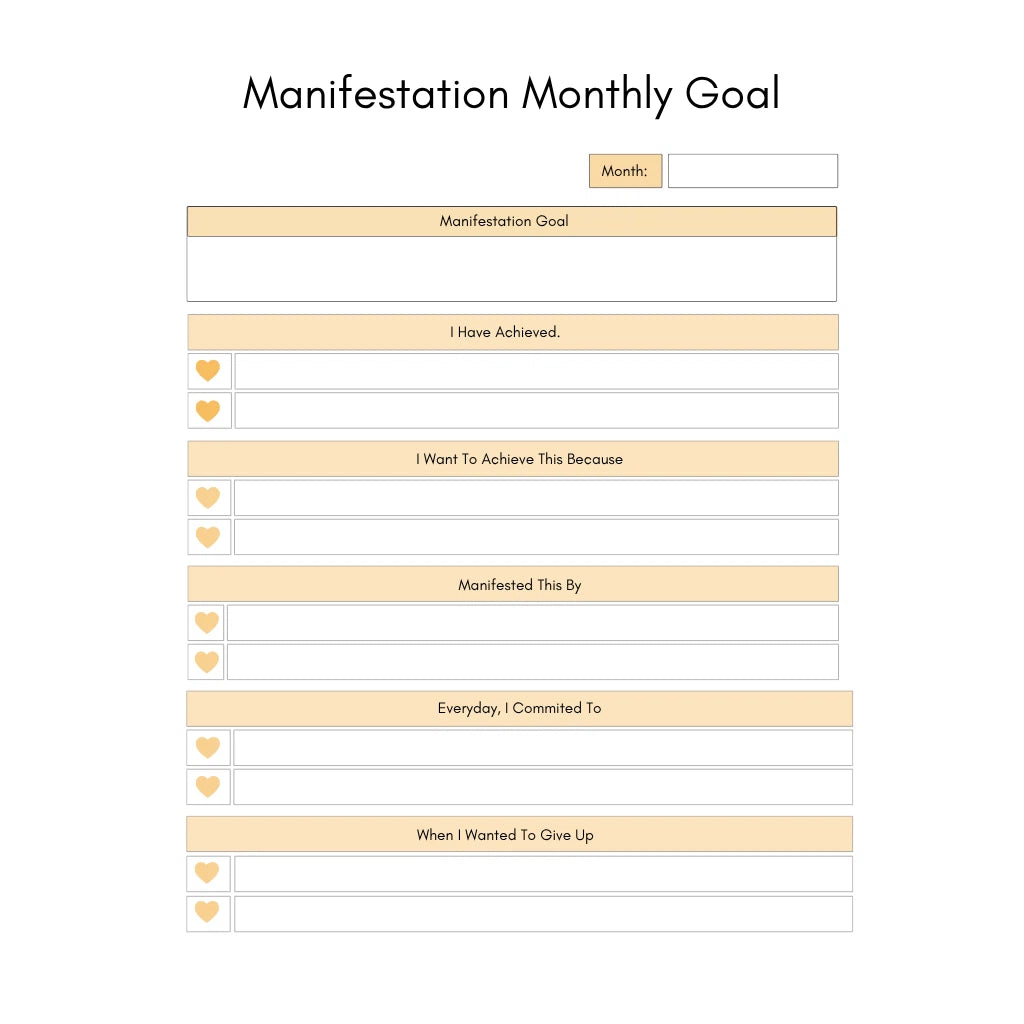Click the Manifestation Goal text area

(511, 268)
